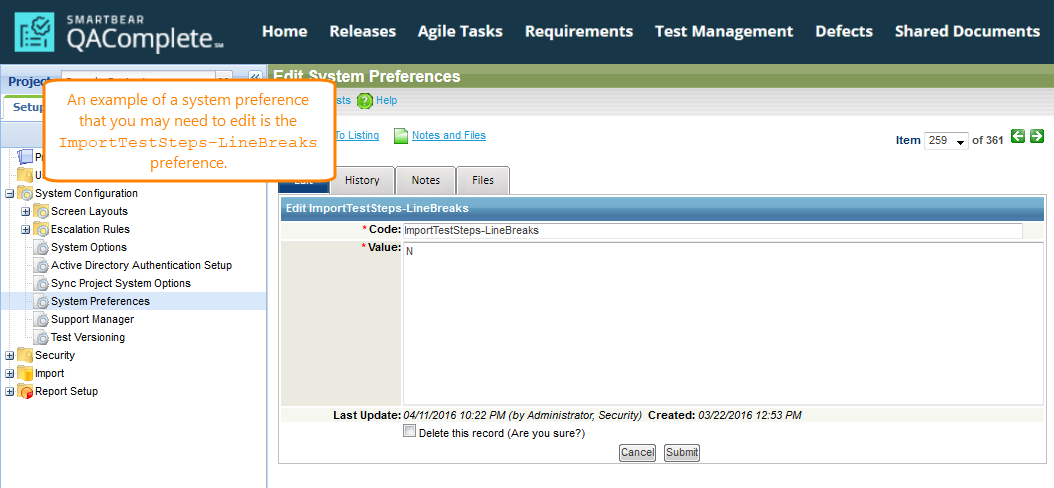Open the Home menu
This screenshot has height=488, width=1054.
point(284,32)
